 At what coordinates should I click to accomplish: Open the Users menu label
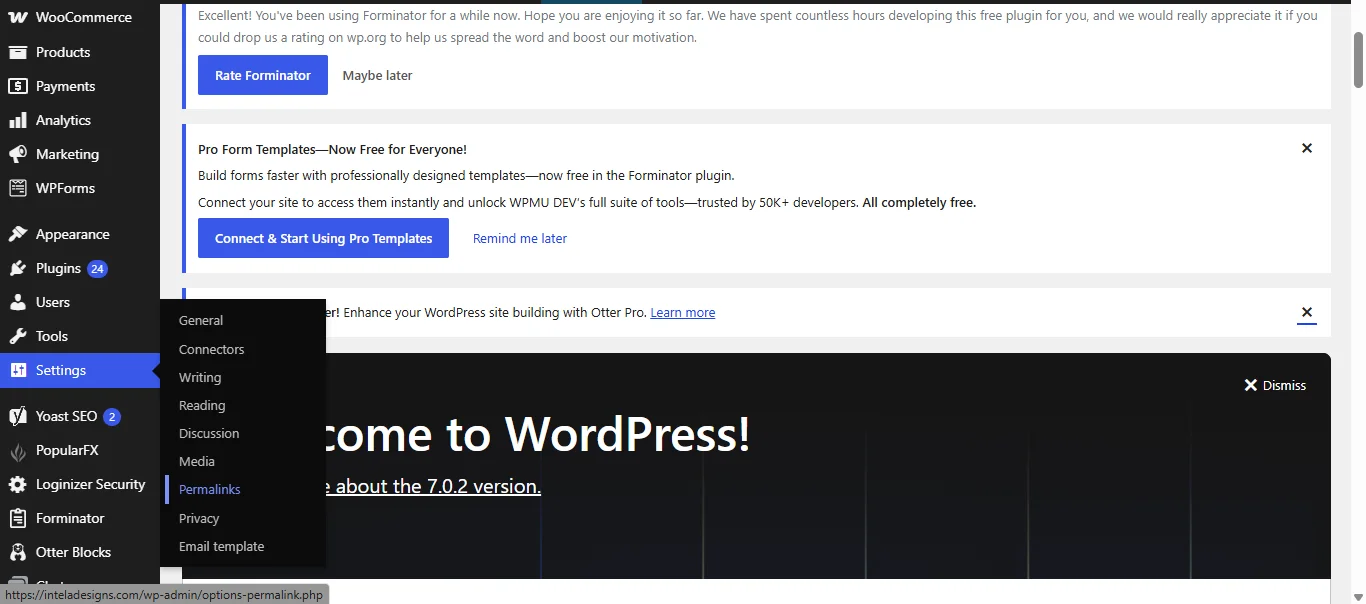[53, 302]
